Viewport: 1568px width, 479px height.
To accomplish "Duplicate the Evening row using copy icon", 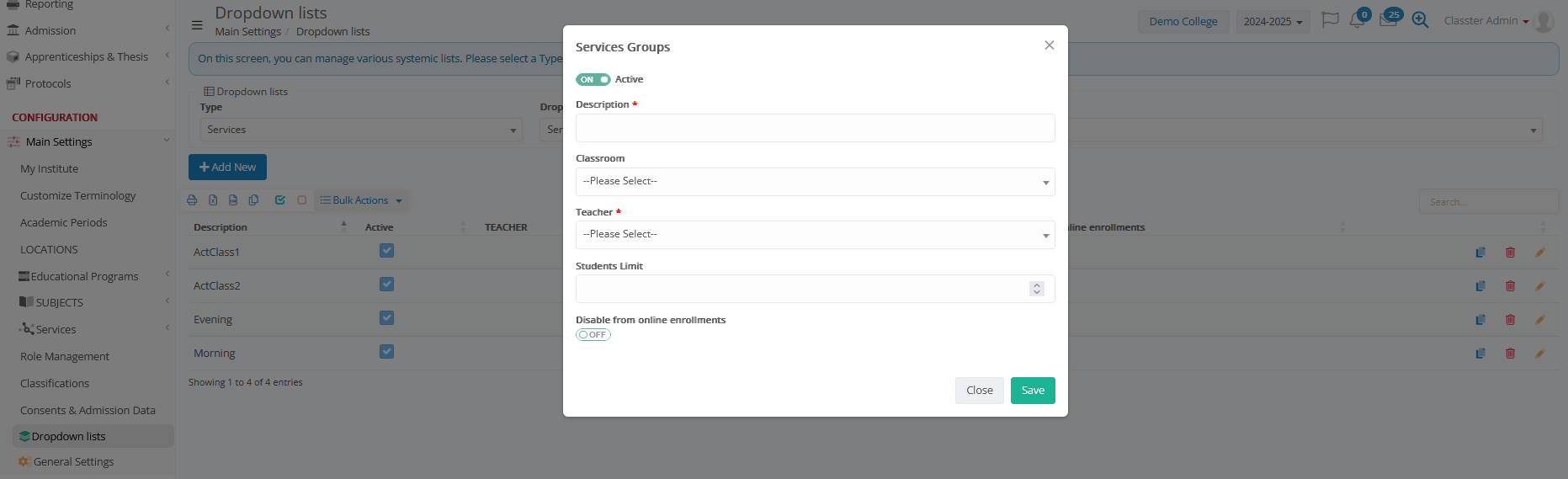I will 1480,320.
